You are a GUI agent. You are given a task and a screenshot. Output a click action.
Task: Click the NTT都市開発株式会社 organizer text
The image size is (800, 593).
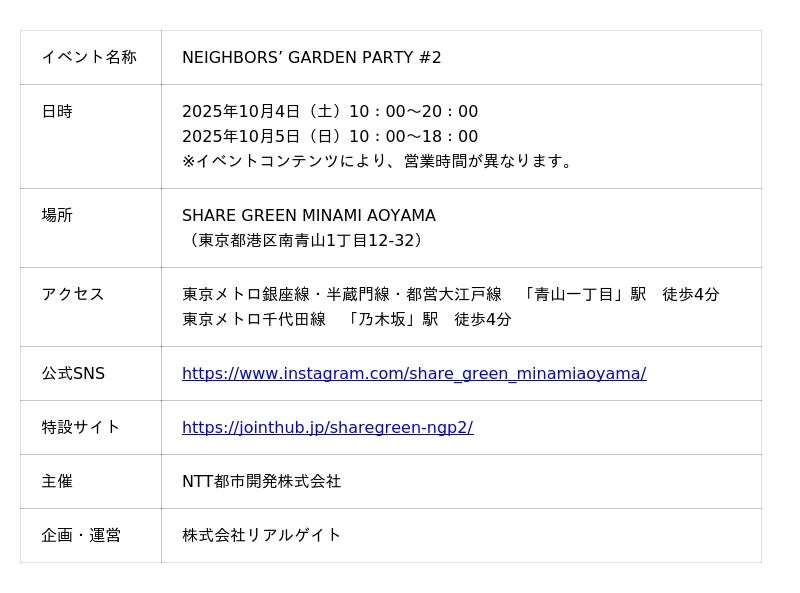(x=261, y=482)
